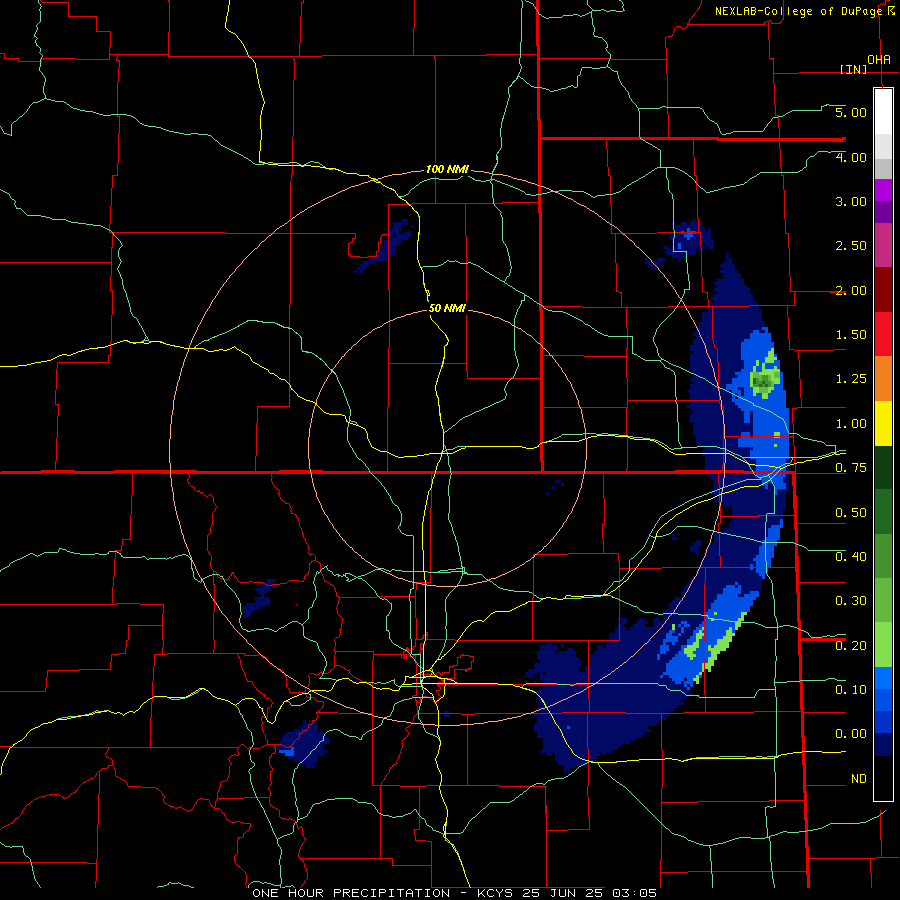Pick the bright magenta legend color block
The height and width of the screenshot is (900, 900).
(883, 190)
